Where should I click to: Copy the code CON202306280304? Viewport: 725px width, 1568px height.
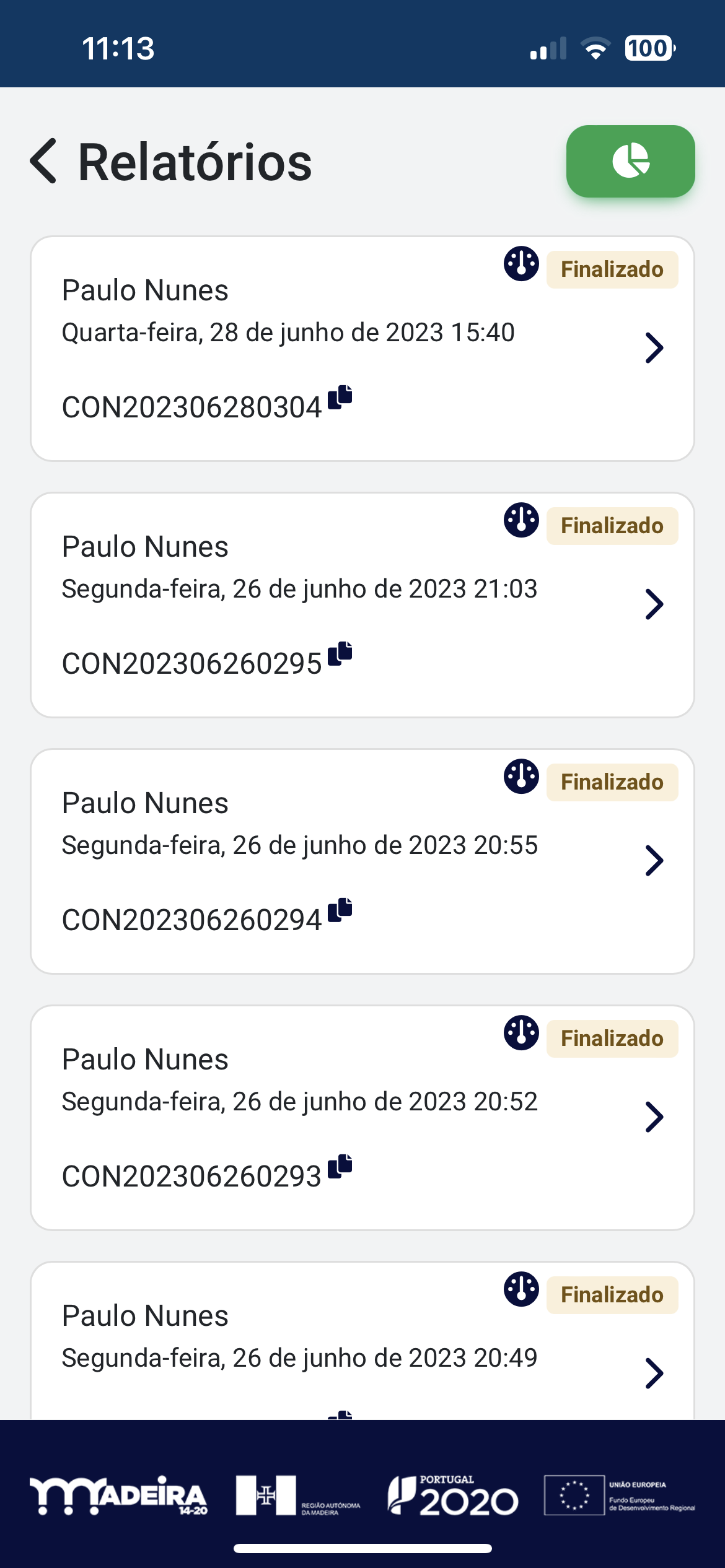pos(340,397)
